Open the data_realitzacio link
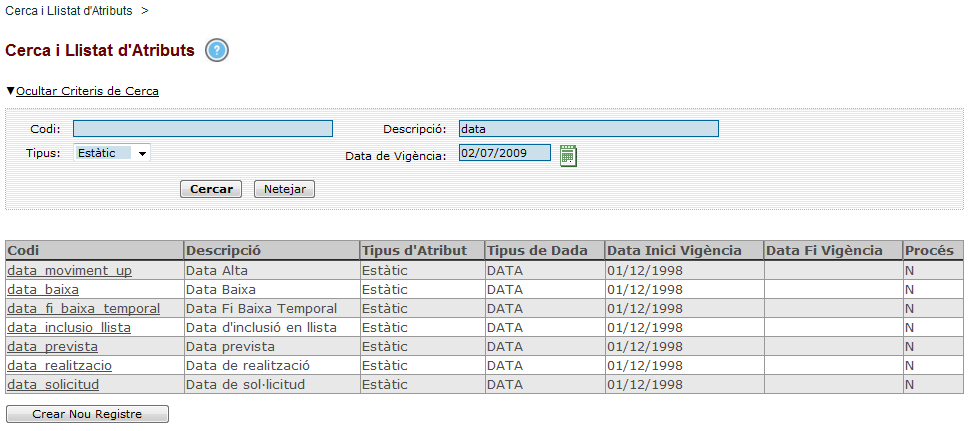971x431 pixels. click(59, 365)
